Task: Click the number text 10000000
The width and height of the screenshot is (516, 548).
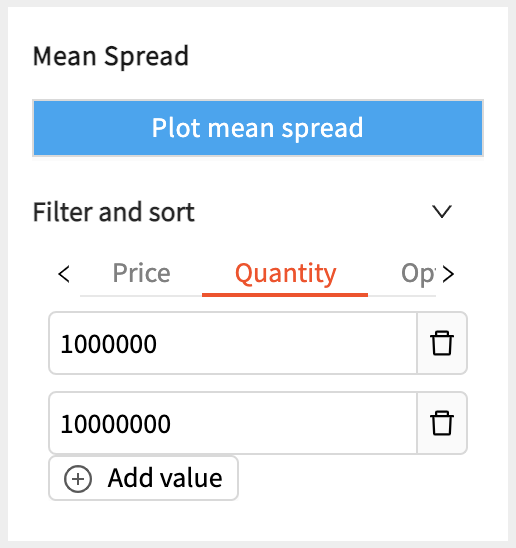Action: tap(116, 424)
